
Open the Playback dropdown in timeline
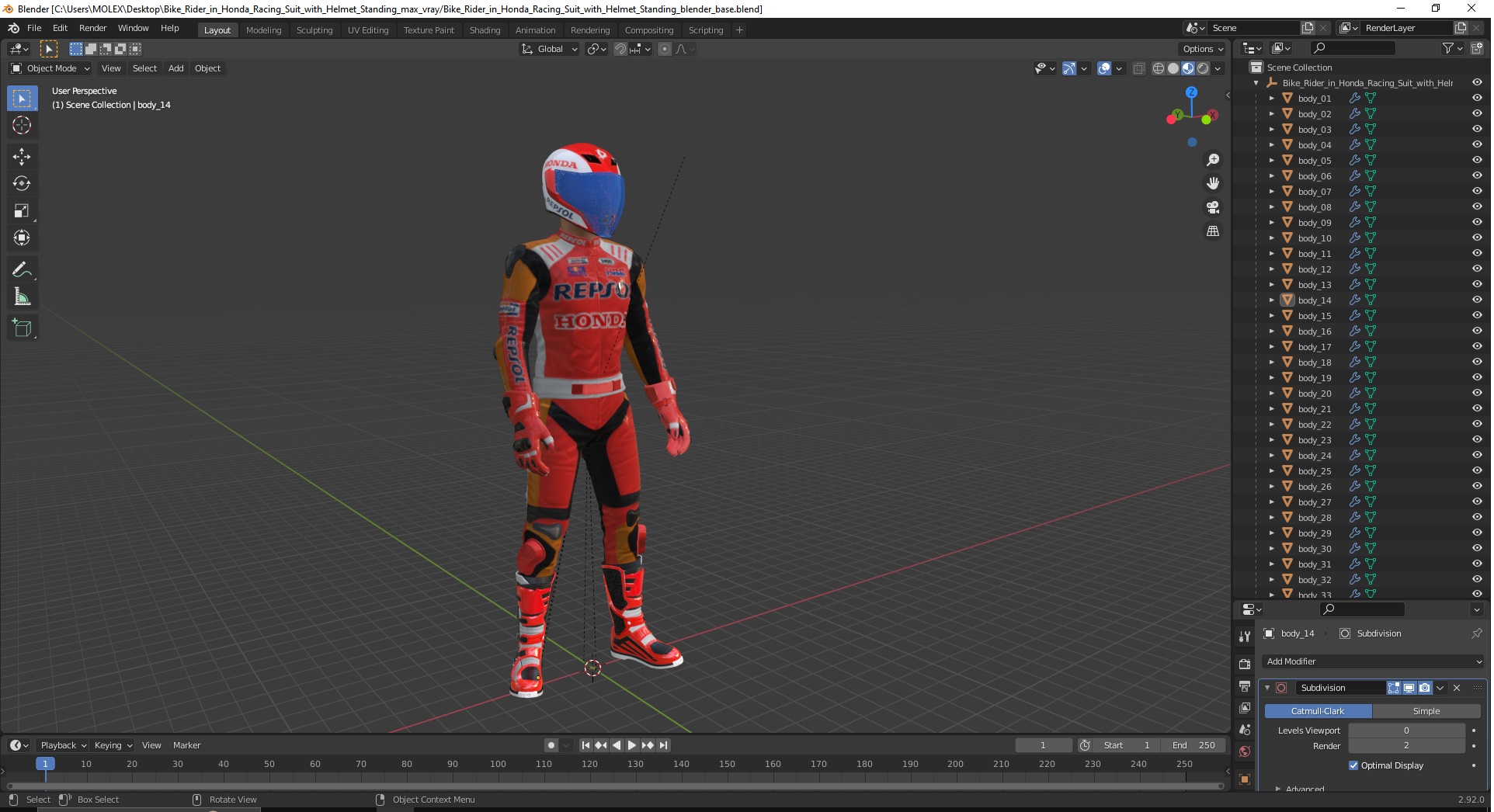coord(63,745)
